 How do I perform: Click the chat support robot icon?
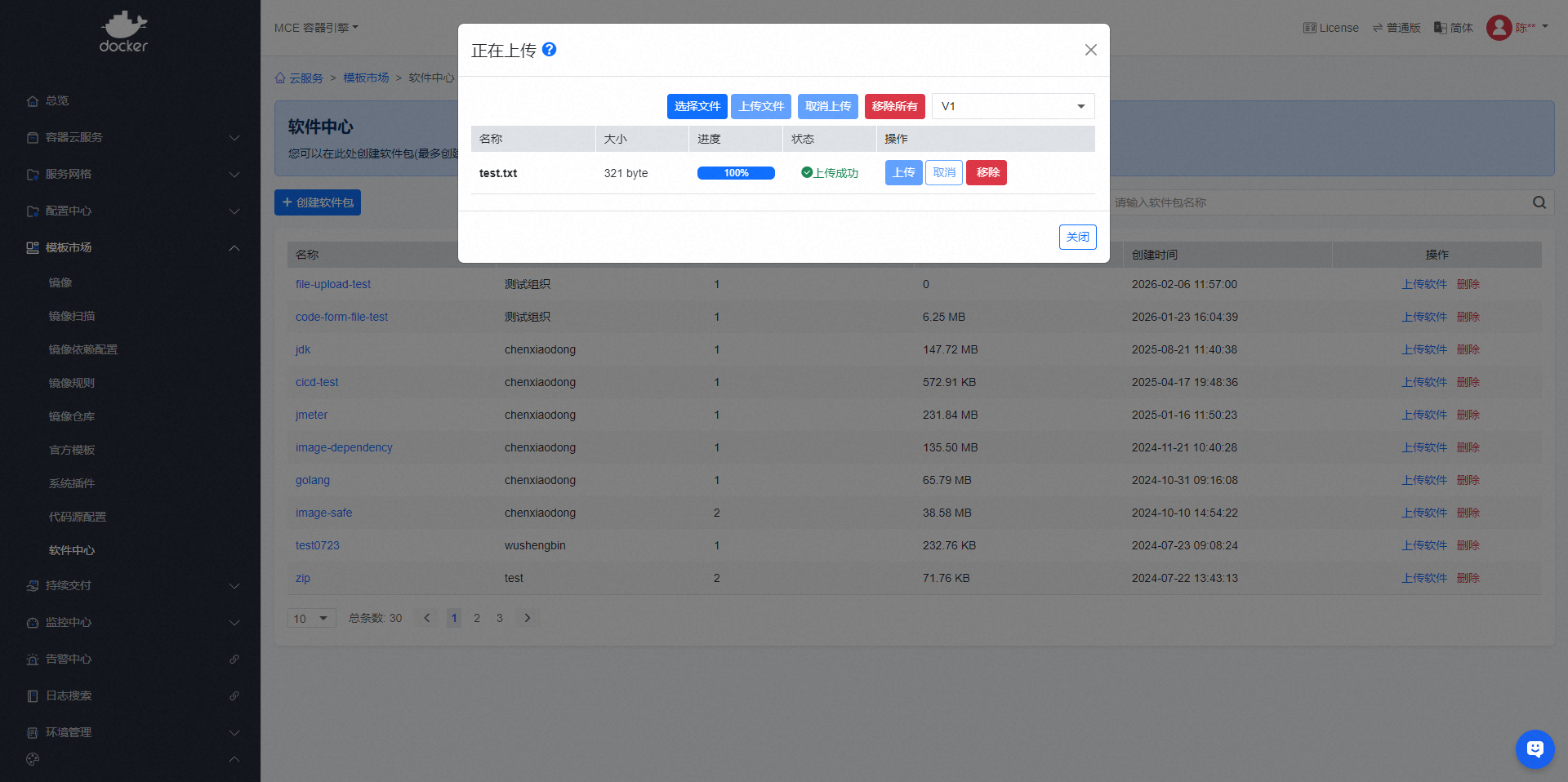point(1535,749)
